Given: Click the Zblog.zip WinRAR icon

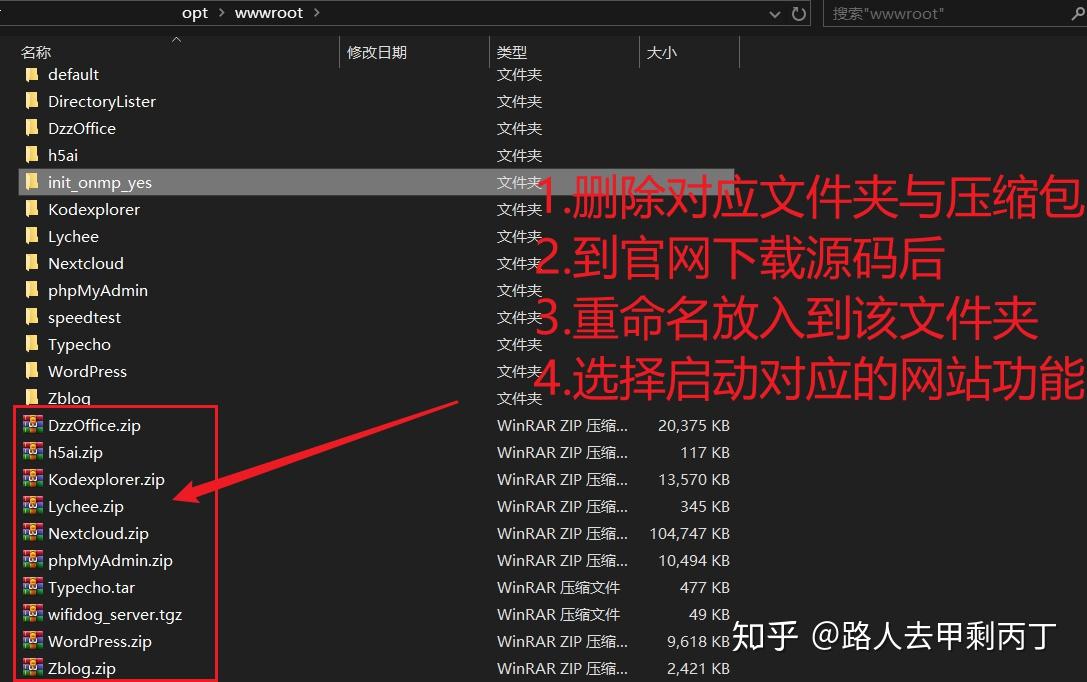Looking at the screenshot, I should click(33, 668).
